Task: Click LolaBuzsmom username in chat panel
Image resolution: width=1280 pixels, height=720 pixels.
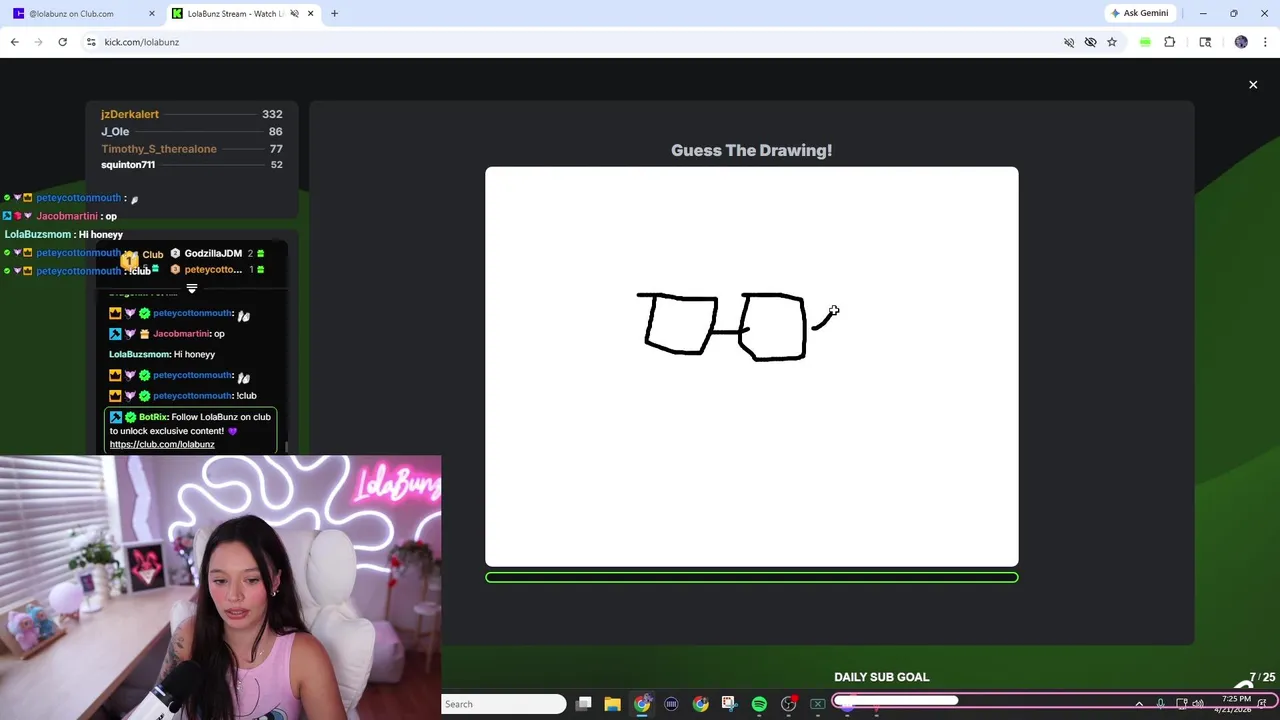Action: coord(139,354)
